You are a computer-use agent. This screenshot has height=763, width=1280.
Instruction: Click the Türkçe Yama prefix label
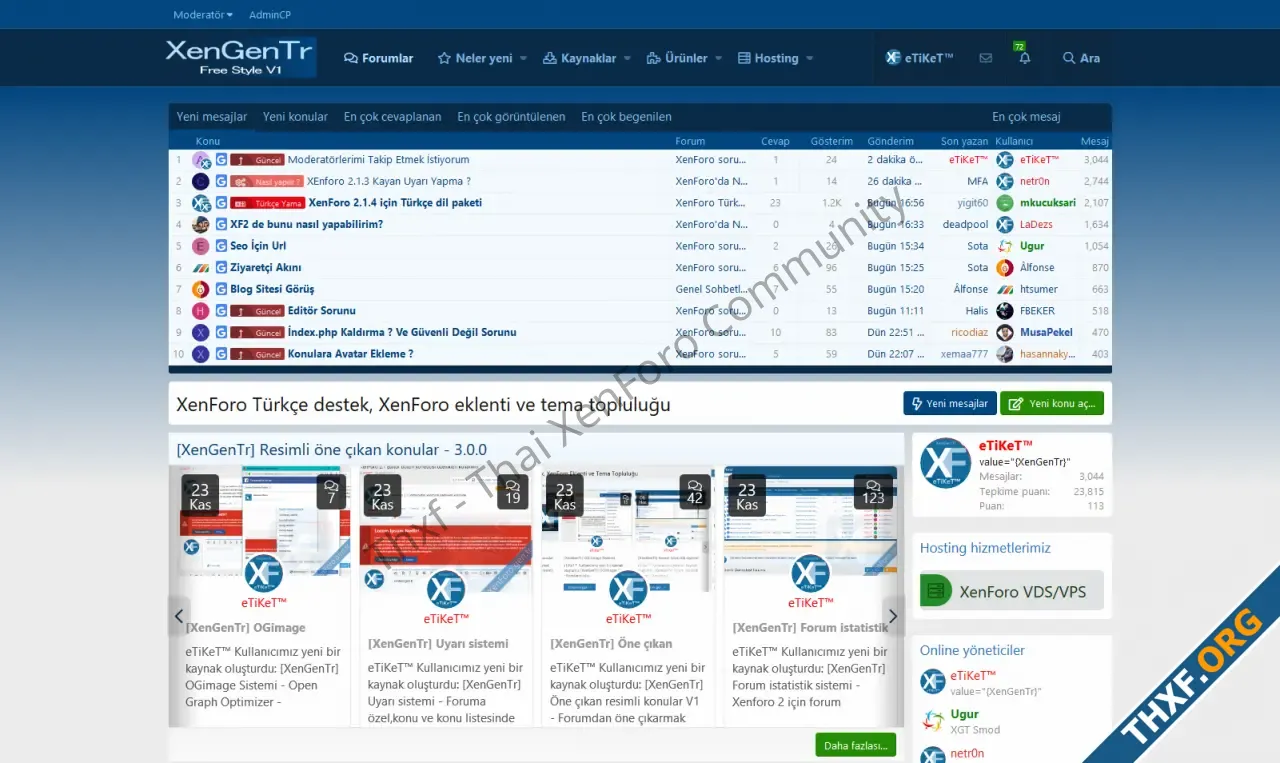pos(268,203)
